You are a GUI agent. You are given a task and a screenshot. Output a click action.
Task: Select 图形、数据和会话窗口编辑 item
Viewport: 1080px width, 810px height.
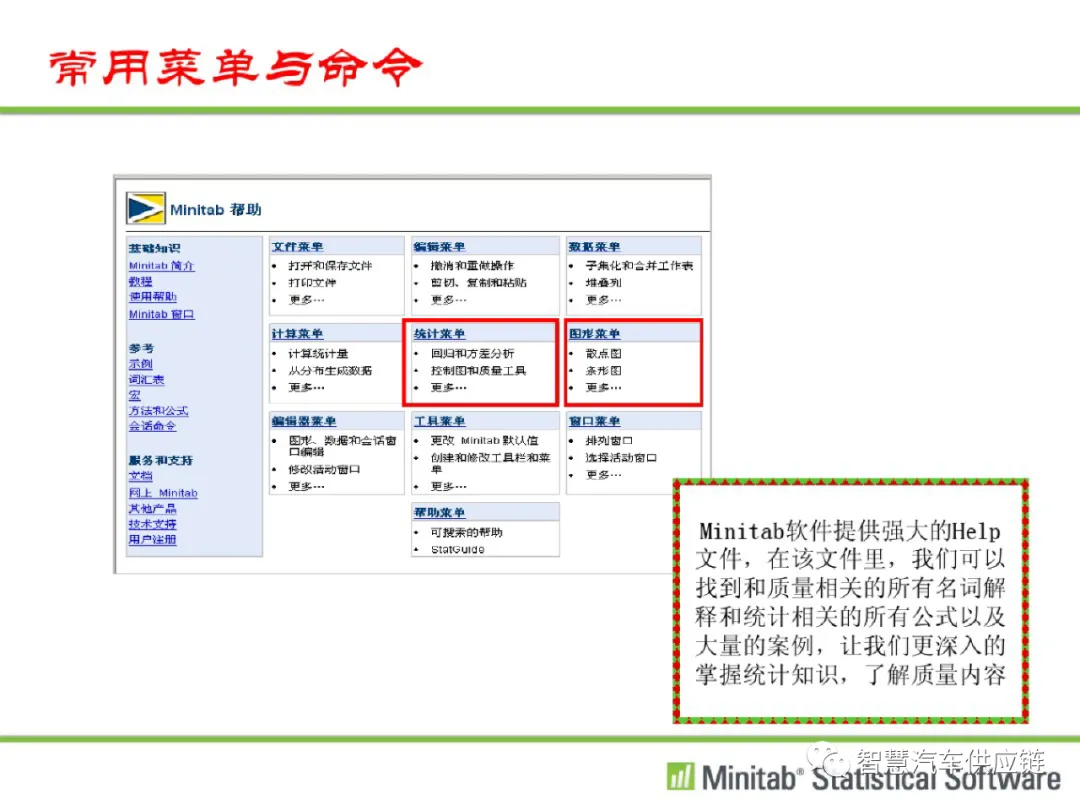343,446
